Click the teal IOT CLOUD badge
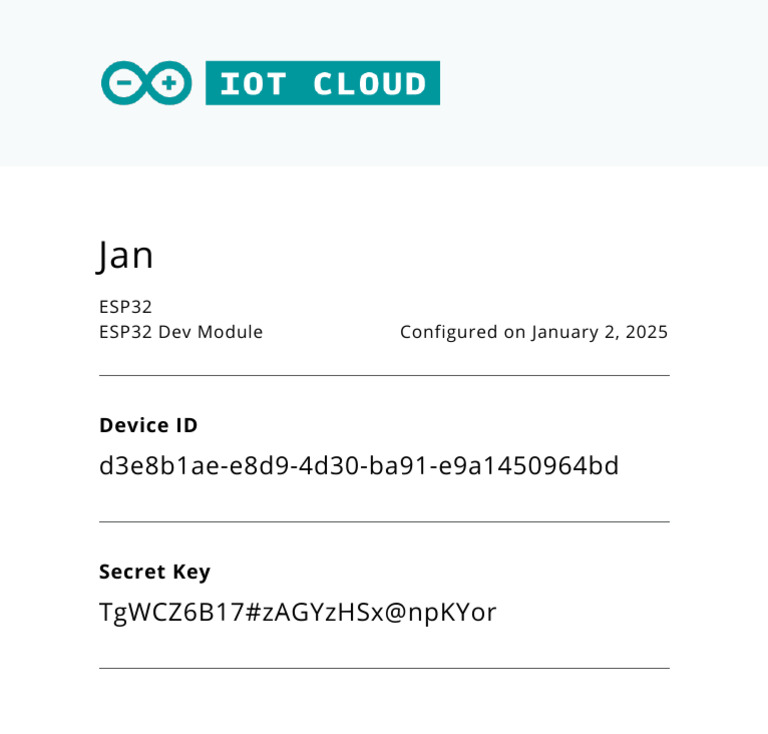The height and width of the screenshot is (734, 768). pos(322,83)
